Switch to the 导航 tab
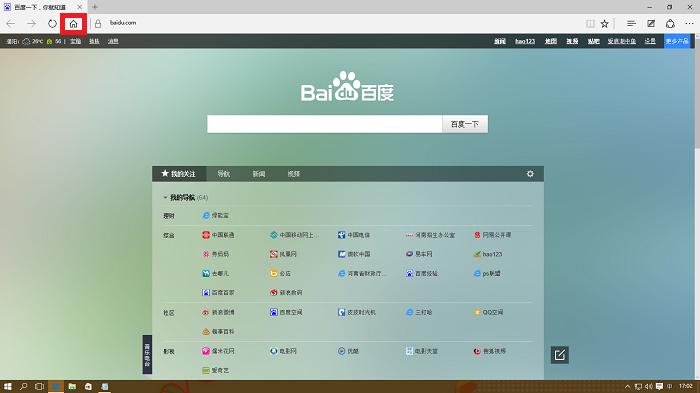 223,174
